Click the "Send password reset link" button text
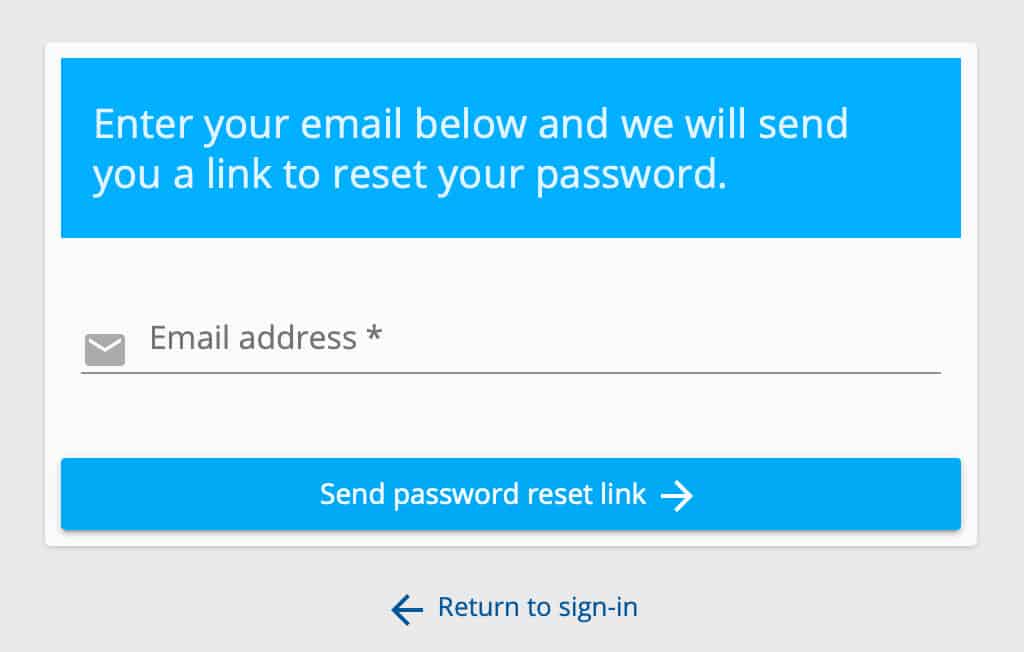Viewport: 1024px width, 652px height. [482, 494]
